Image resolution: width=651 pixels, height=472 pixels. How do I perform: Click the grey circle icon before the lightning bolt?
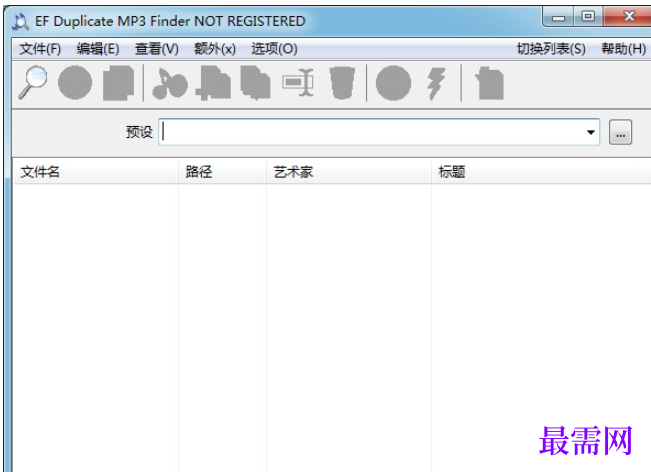[394, 83]
